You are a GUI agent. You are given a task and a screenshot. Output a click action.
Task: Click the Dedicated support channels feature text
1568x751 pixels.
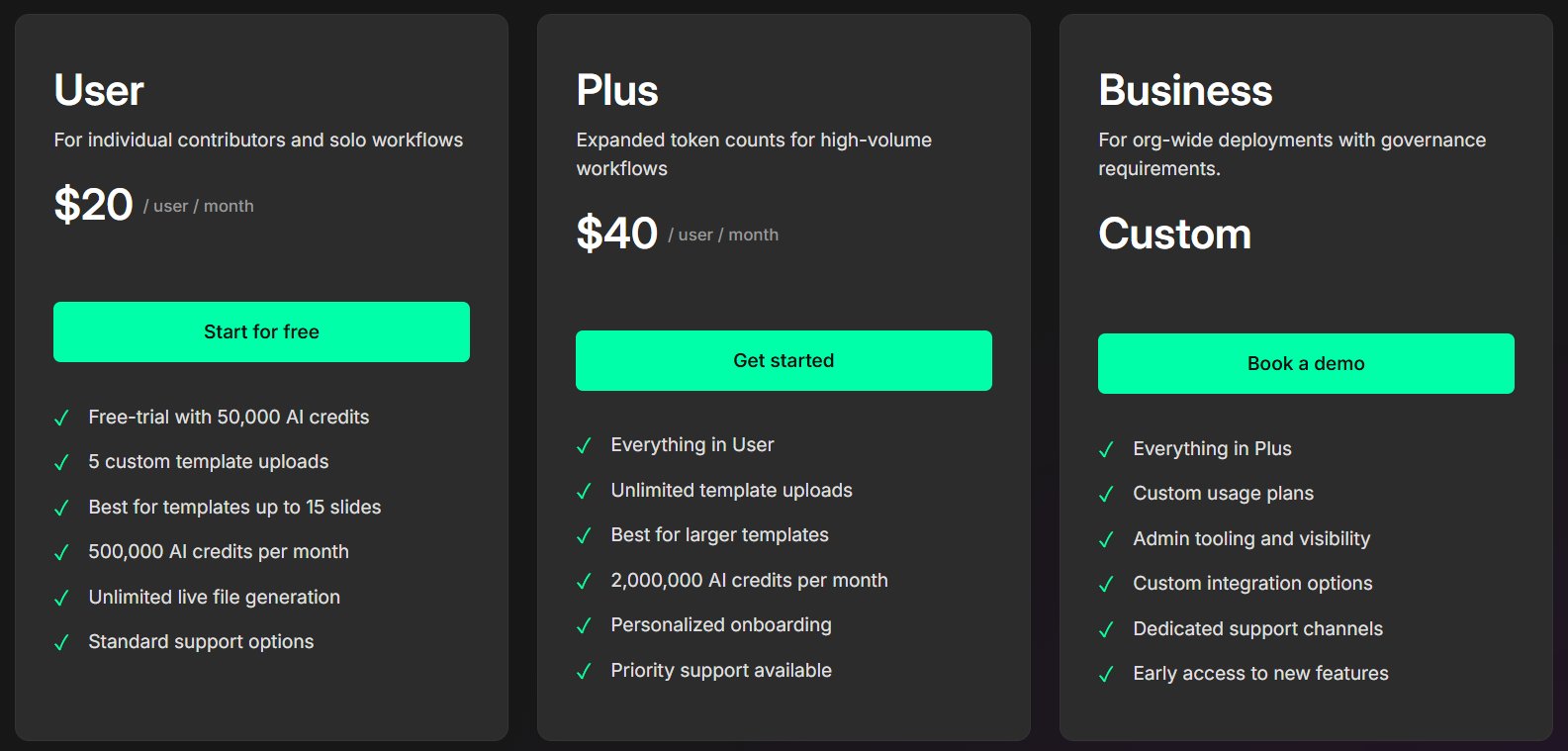click(x=1257, y=628)
